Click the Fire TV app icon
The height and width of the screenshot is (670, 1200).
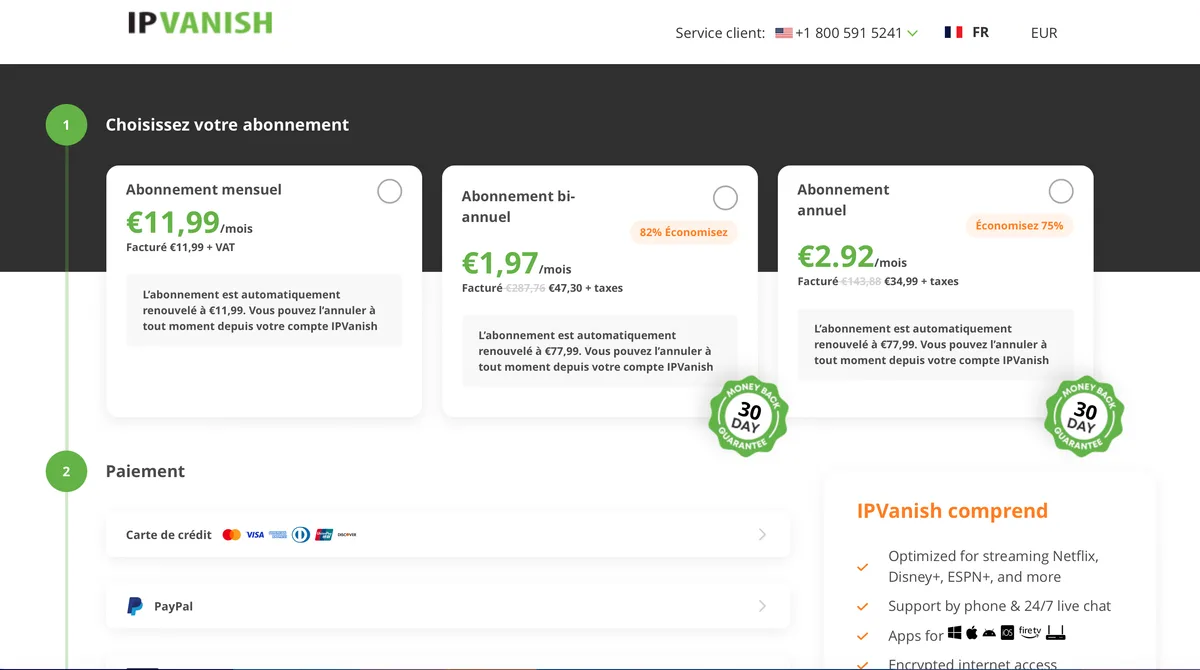[x=1030, y=632]
